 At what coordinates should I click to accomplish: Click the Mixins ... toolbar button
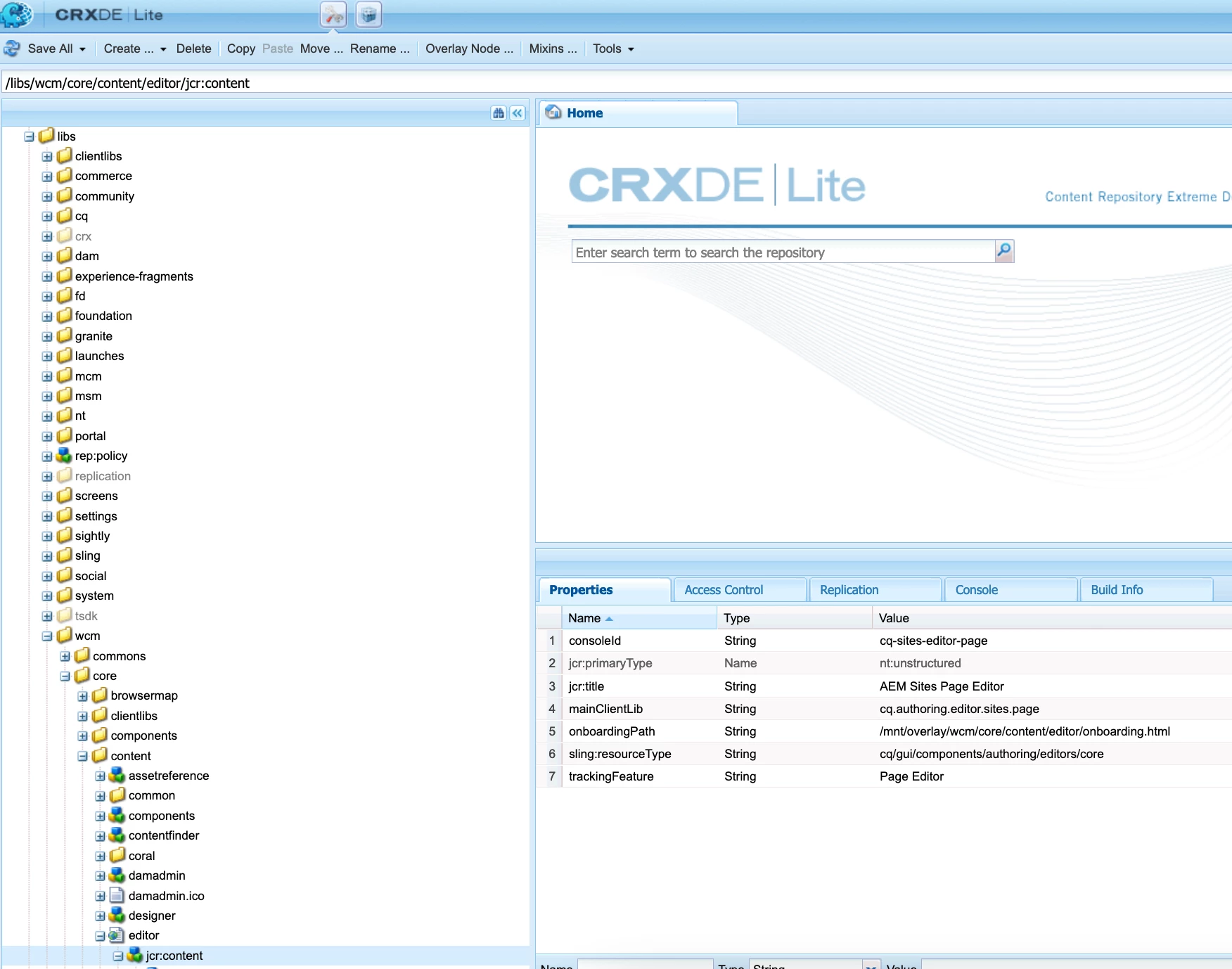[x=553, y=49]
